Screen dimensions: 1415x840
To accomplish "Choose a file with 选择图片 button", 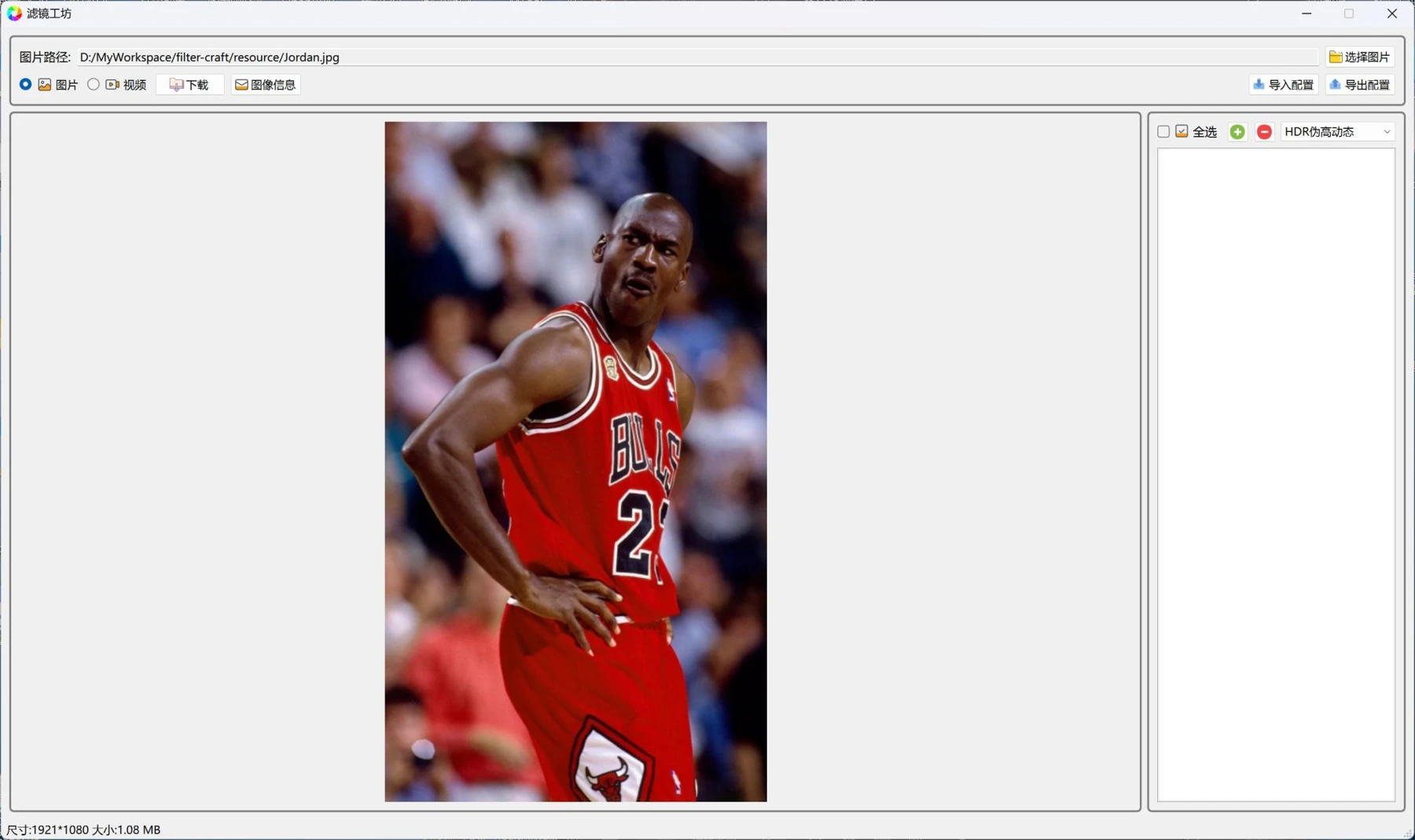I will [1359, 57].
